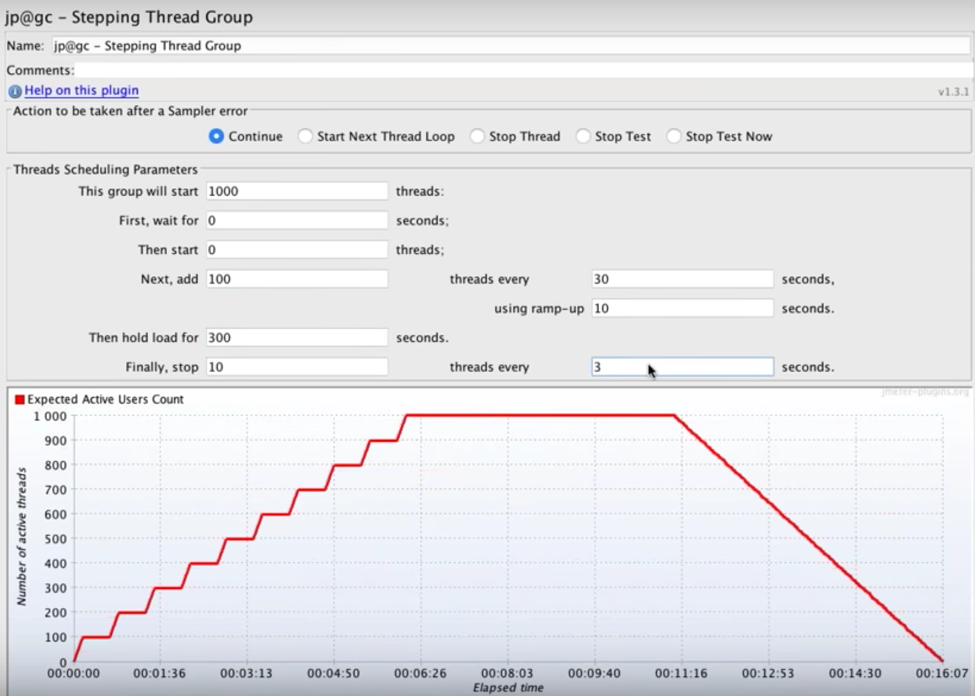Screen dimensions: 975x696
Task: Select the Next, add field showing 100
Action: point(295,279)
